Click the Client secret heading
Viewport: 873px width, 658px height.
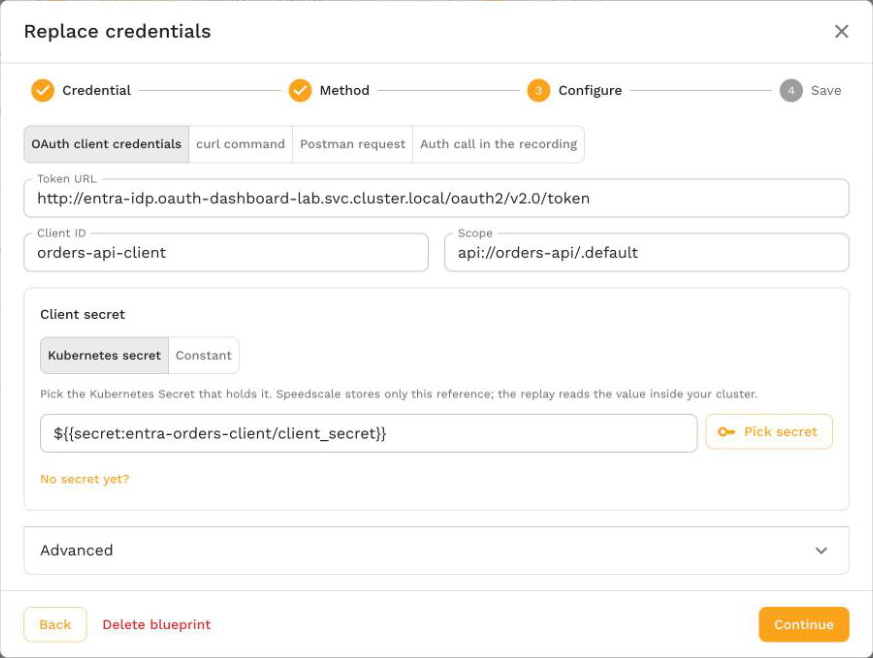(82, 315)
